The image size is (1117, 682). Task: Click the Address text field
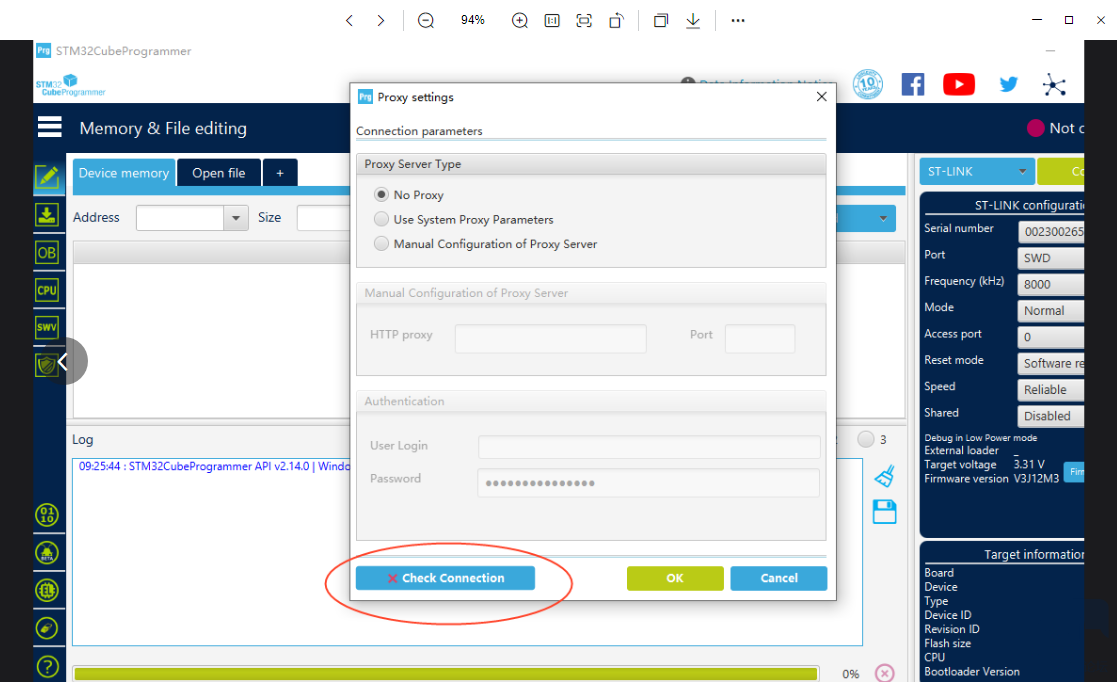coord(180,218)
